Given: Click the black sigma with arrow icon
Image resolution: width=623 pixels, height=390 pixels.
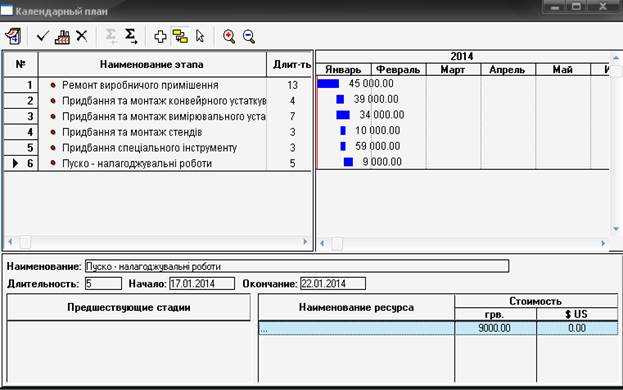Looking at the screenshot, I should click(131, 36).
